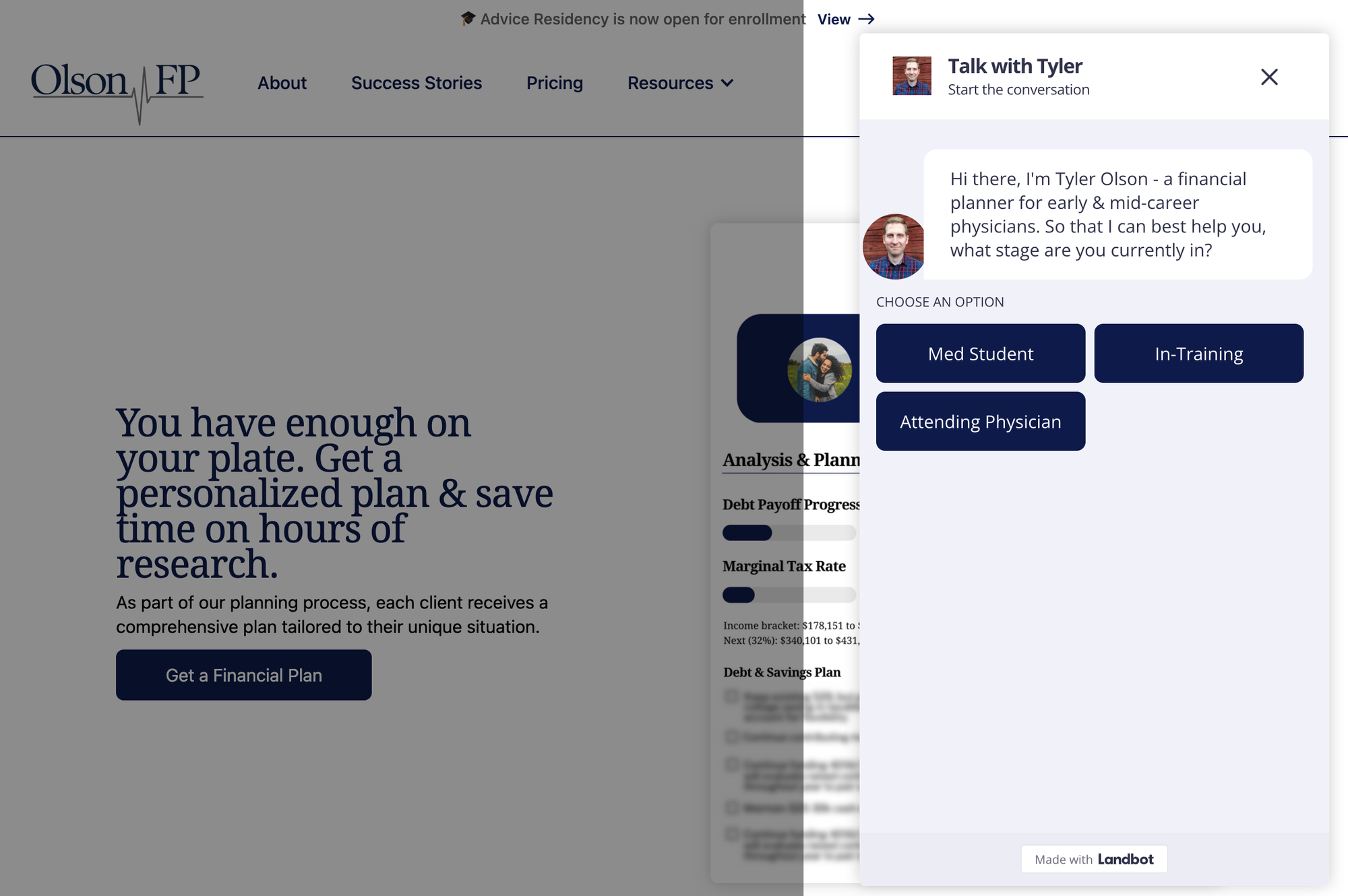Click Tyler's round avatar beside the message

tap(894, 247)
